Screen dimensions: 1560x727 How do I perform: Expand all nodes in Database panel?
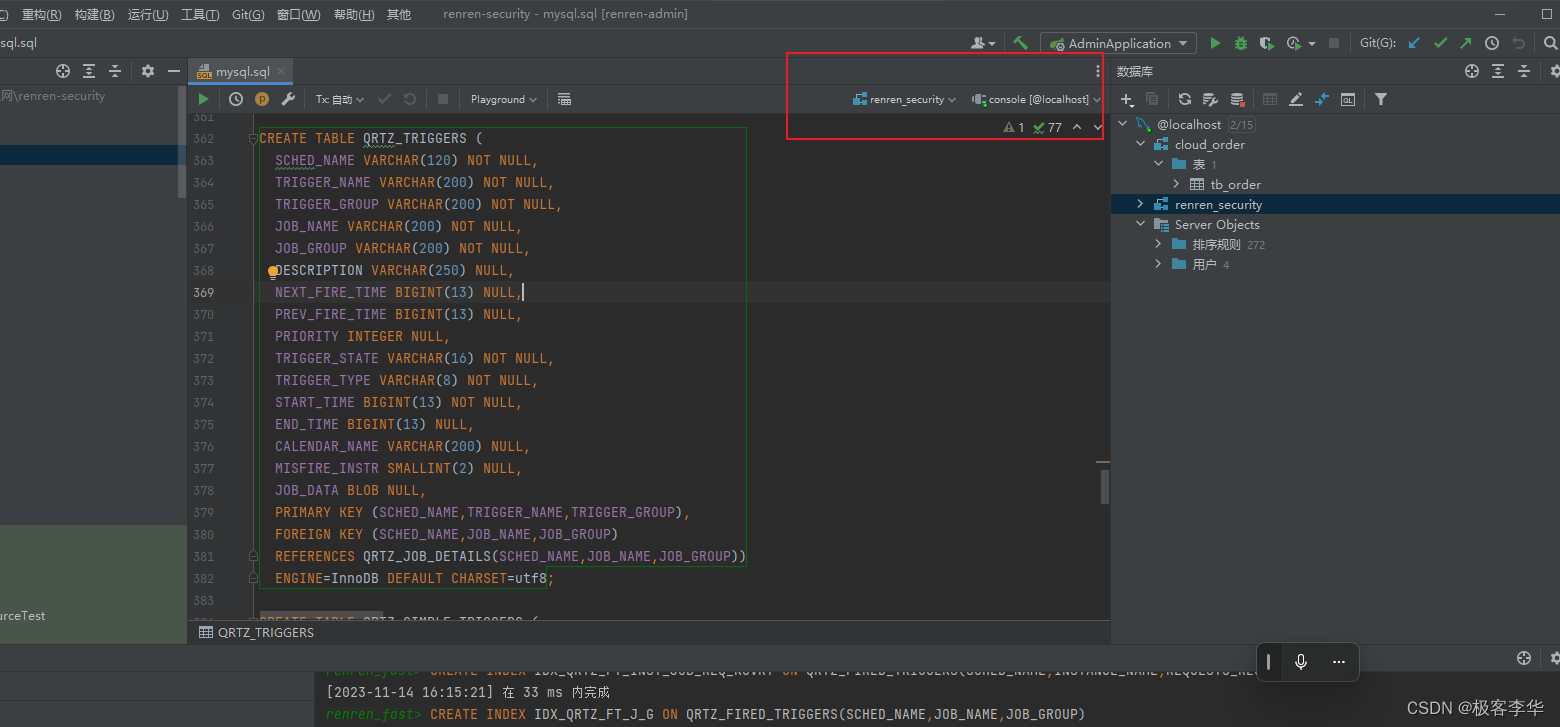pos(1498,71)
